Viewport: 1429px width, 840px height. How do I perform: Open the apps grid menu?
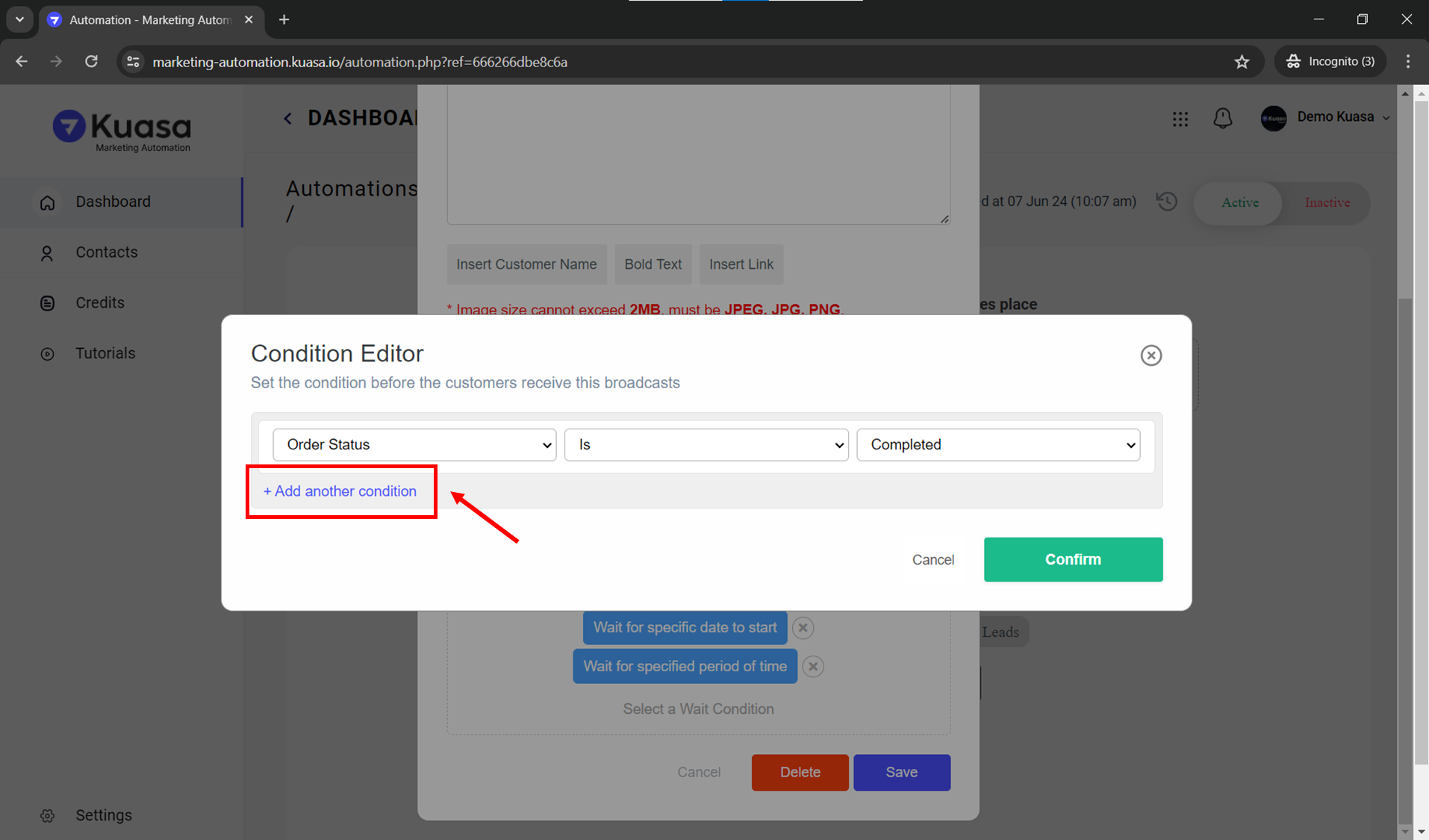pyautogui.click(x=1180, y=119)
